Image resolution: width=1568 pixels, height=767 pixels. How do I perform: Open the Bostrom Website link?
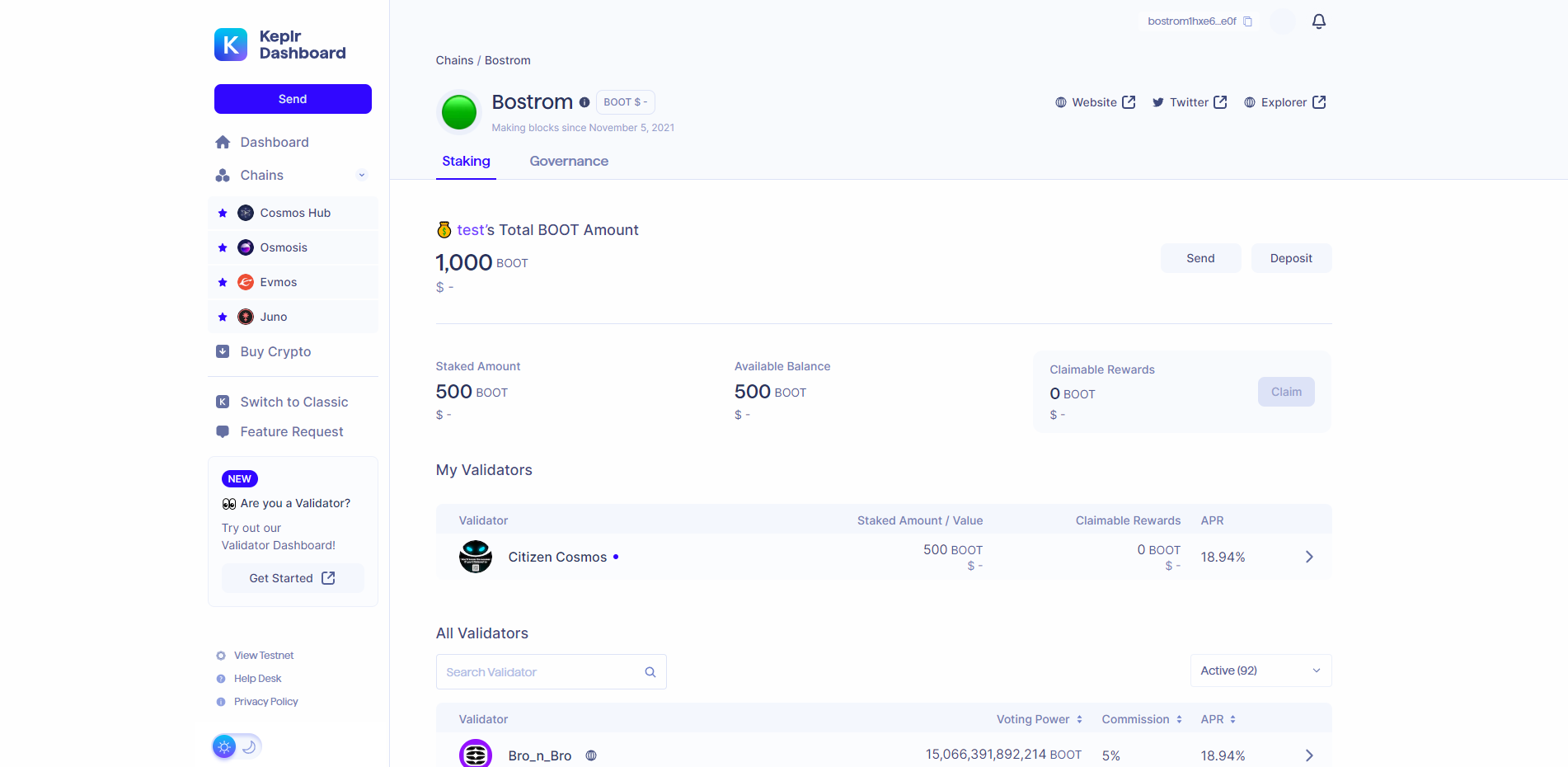1095,102
